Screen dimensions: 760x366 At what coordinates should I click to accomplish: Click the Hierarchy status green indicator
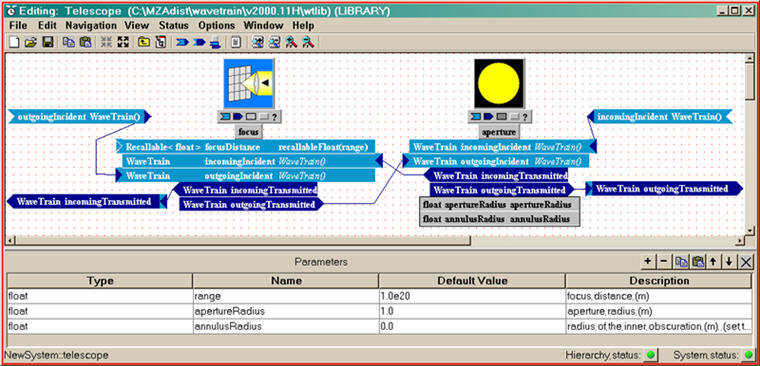(650, 355)
